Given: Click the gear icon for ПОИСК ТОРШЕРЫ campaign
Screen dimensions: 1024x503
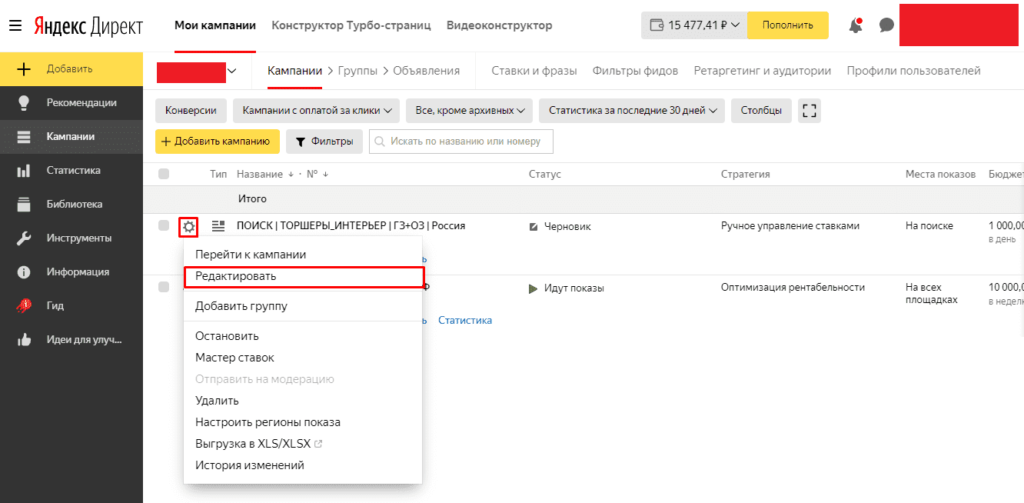Looking at the screenshot, I should tap(189, 227).
